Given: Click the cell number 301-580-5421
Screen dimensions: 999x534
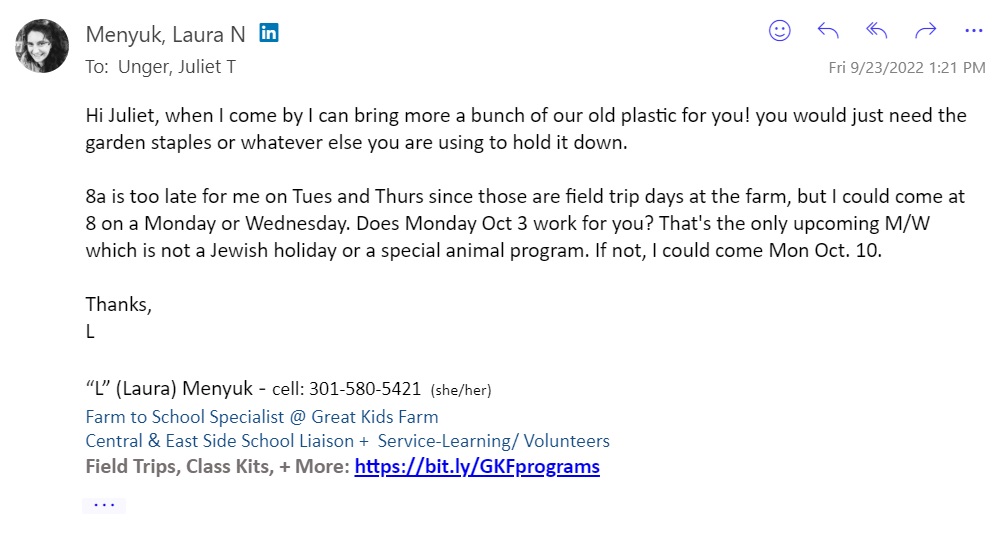Looking at the screenshot, I should pyautogui.click(x=365, y=389).
